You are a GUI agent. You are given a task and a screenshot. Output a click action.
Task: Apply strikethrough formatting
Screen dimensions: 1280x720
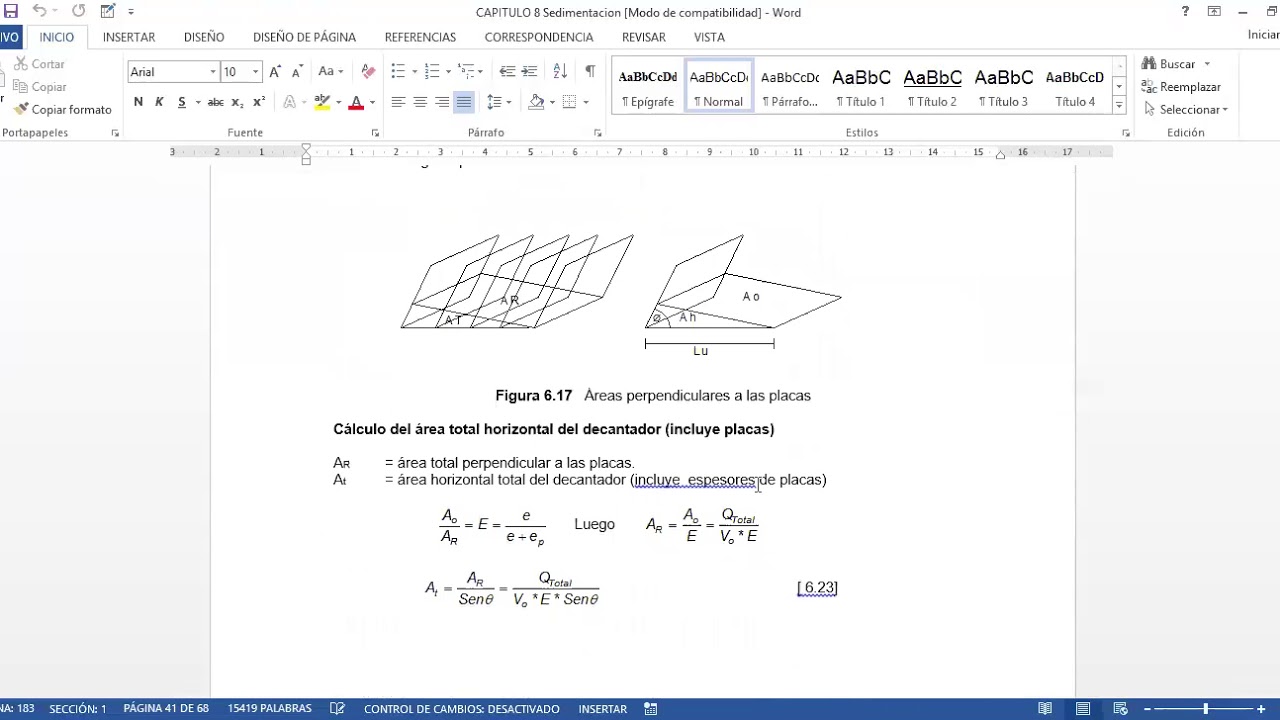(215, 102)
